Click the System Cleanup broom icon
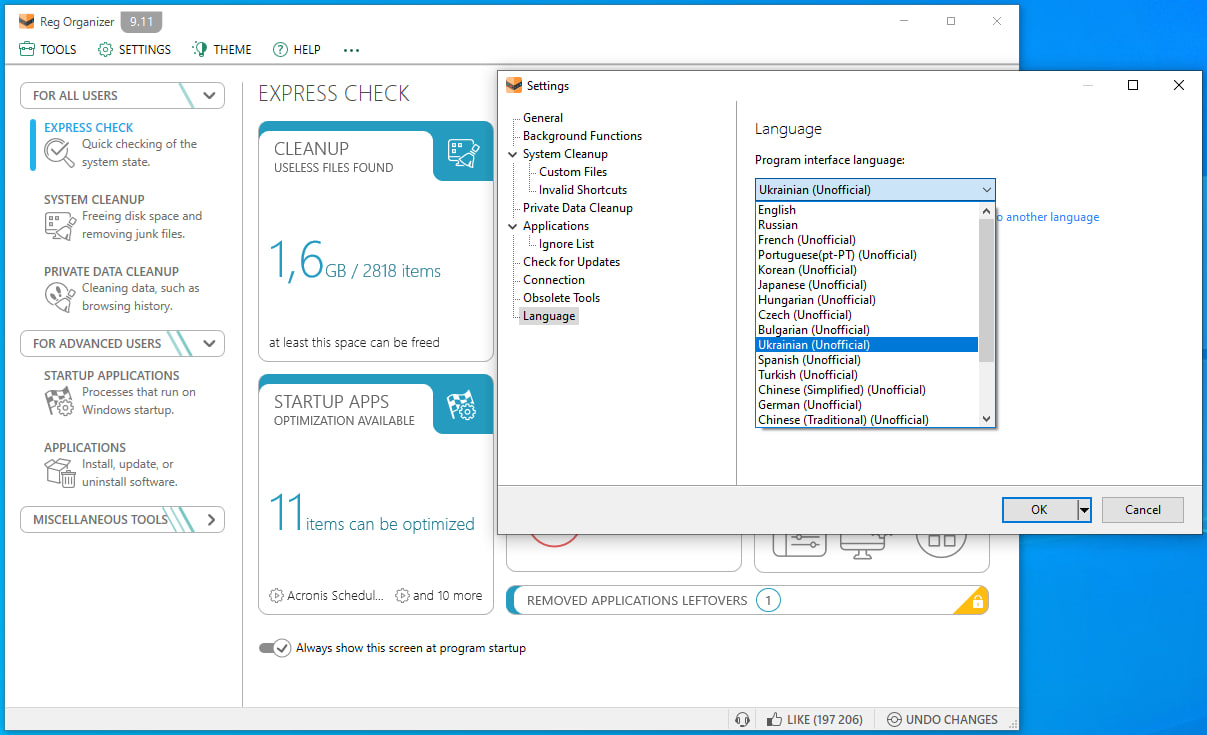Image resolution: width=1207 pixels, height=735 pixels. click(60, 226)
